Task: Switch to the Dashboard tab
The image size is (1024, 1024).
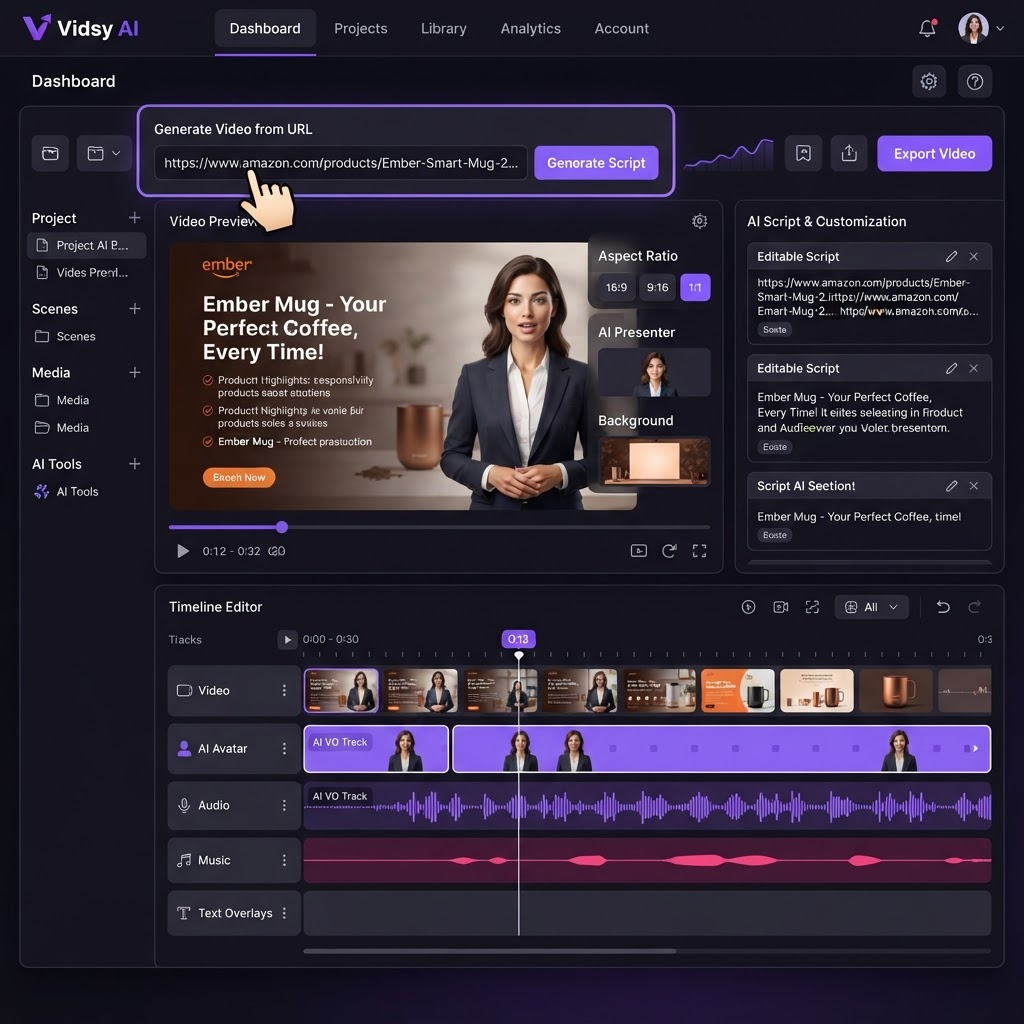Action: point(265,29)
